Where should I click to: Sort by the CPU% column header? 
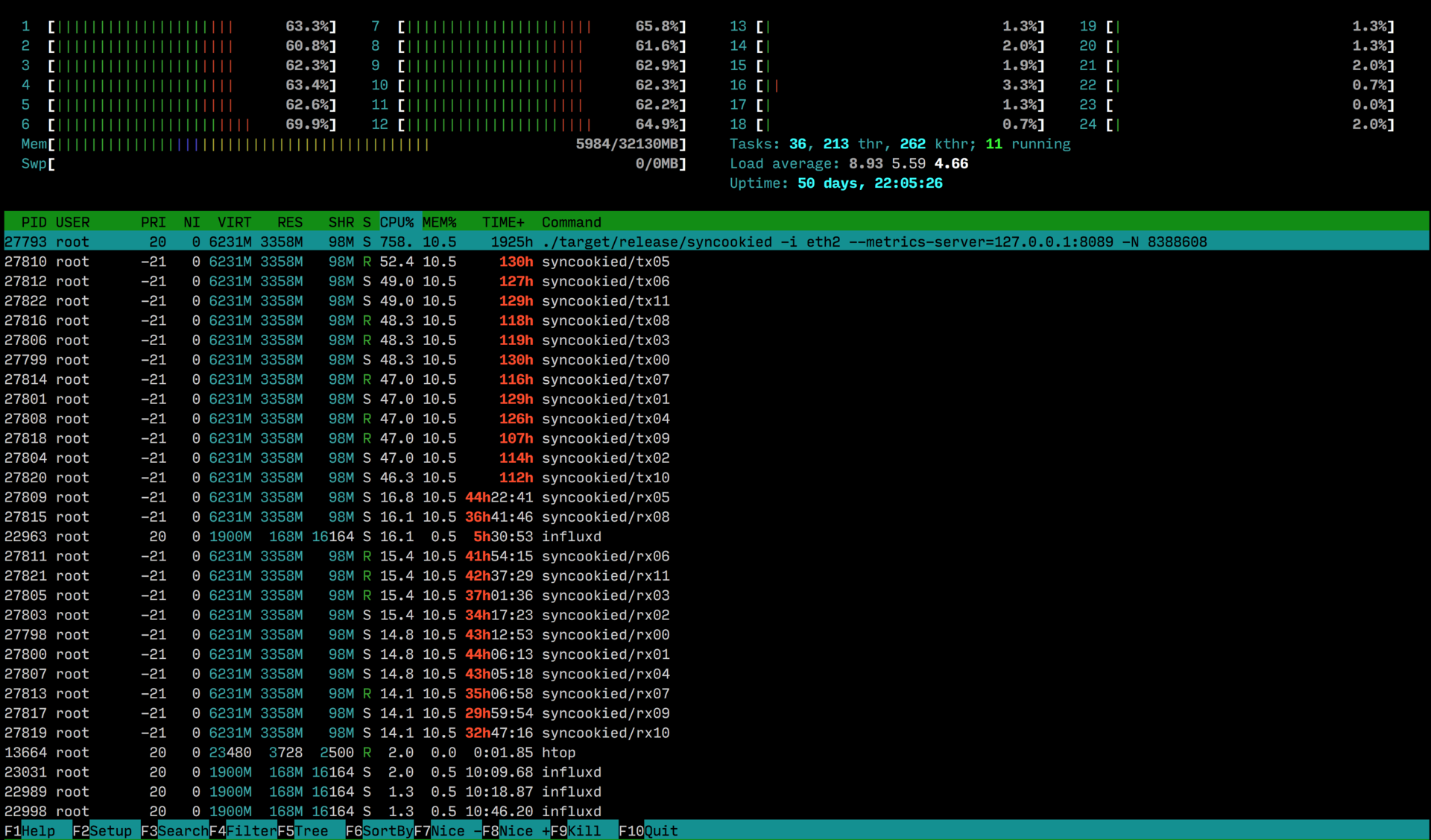click(397, 222)
